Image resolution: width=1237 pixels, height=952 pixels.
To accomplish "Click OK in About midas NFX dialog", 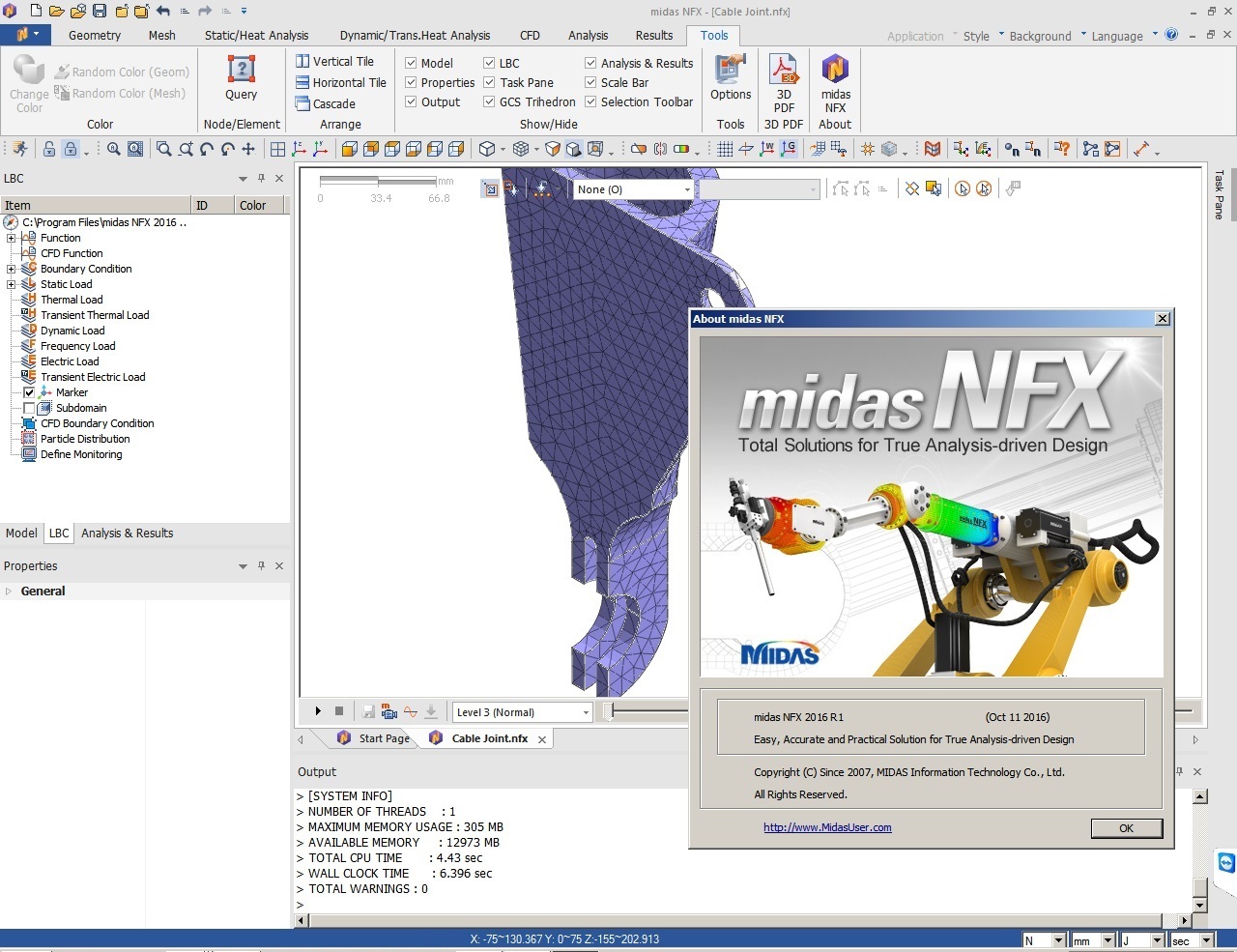I will pyautogui.click(x=1126, y=828).
